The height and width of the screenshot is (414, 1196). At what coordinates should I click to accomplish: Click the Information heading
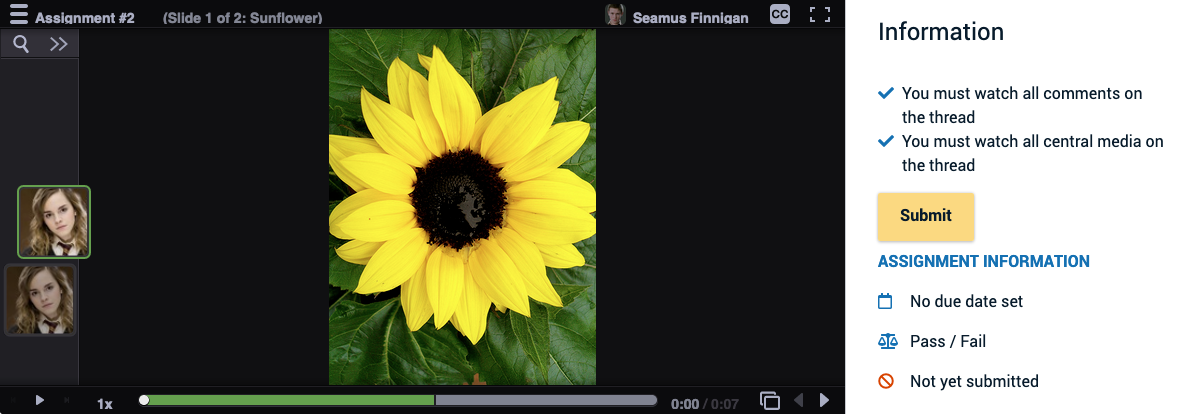[940, 32]
